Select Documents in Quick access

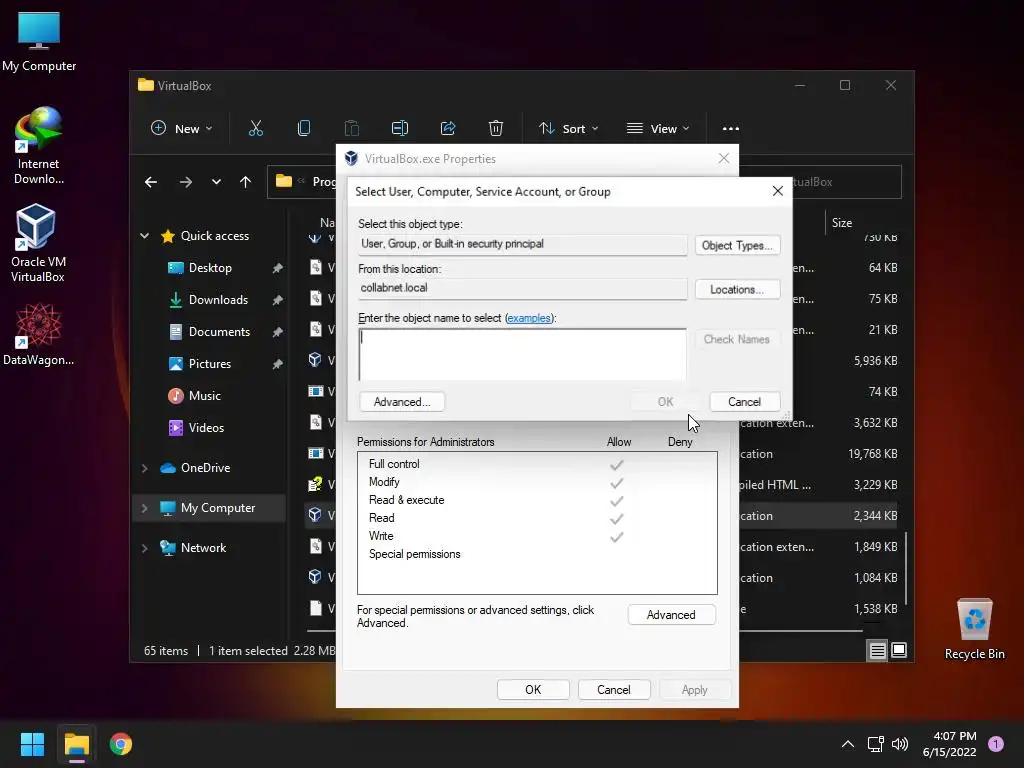(219, 332)
